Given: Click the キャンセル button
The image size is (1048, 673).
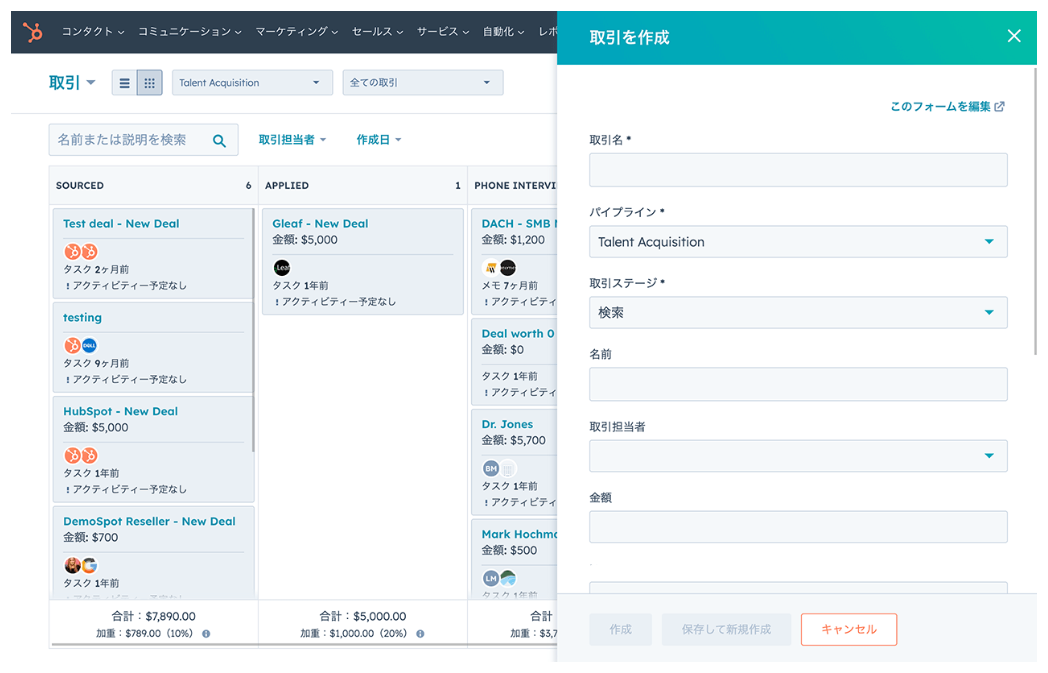Looking at the screenshot, I should click(848, 629).
